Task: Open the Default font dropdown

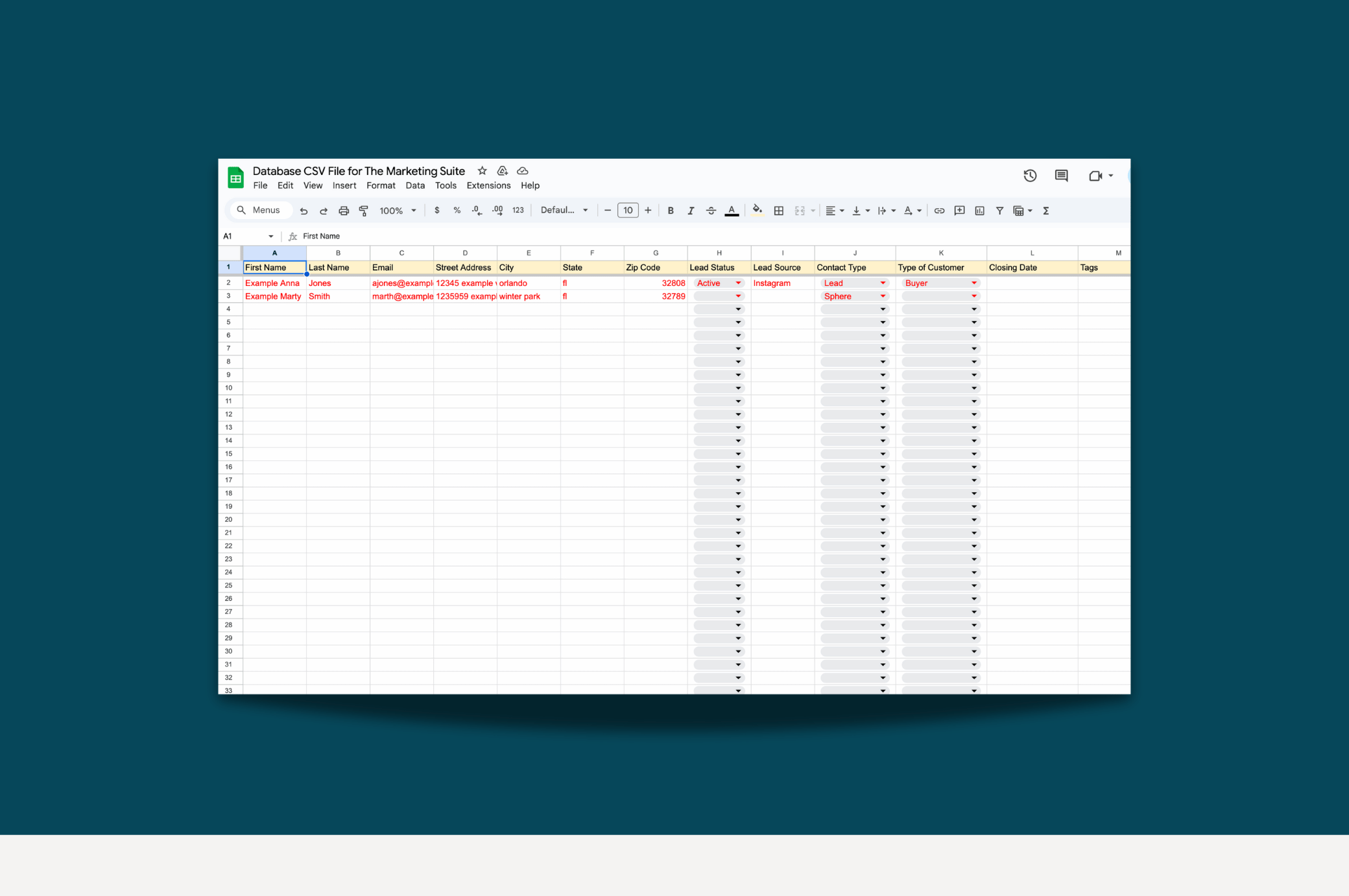Action: 564,210
